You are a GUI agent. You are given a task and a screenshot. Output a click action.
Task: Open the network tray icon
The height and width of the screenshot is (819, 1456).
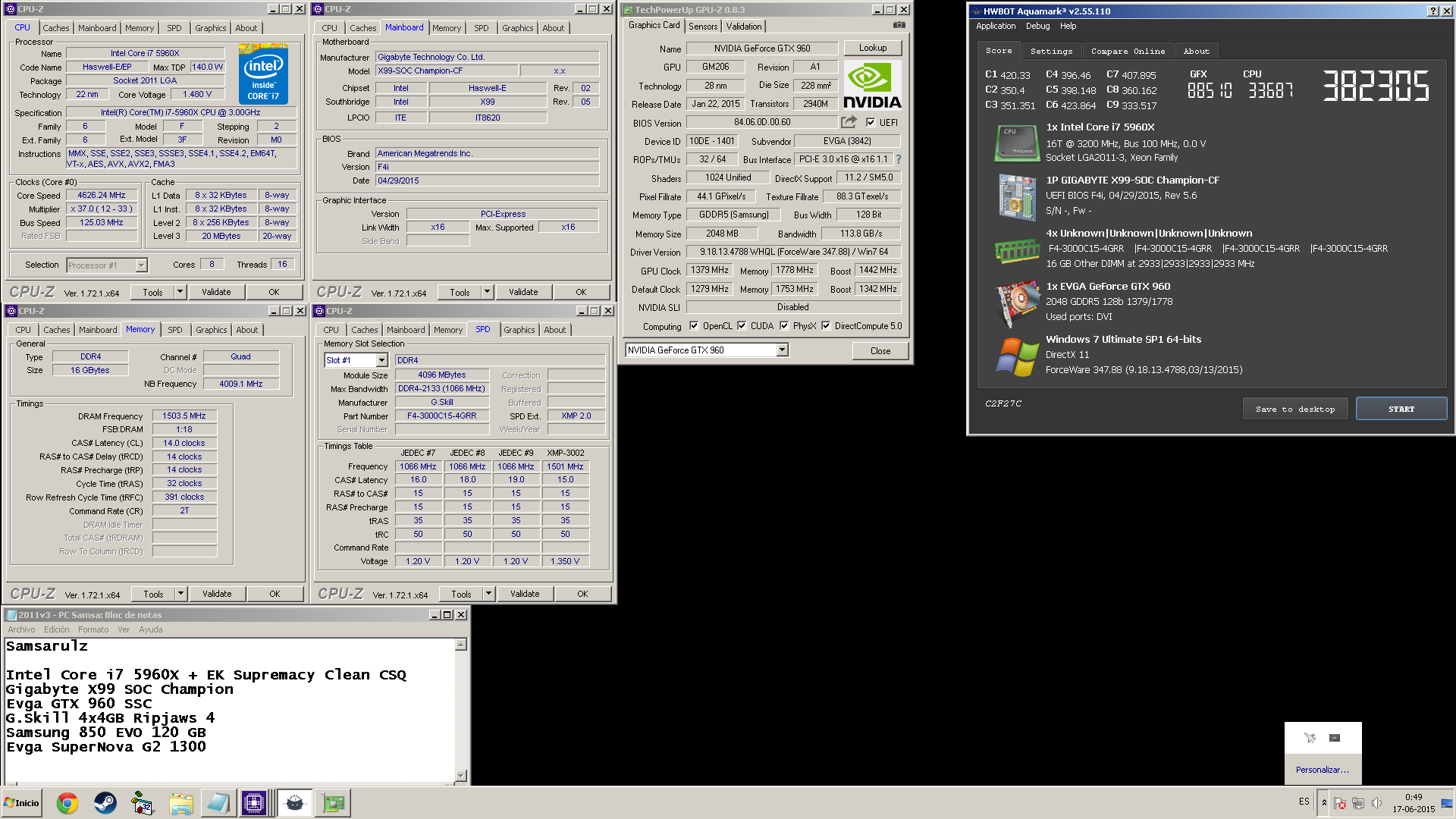tap(1358, 803)
